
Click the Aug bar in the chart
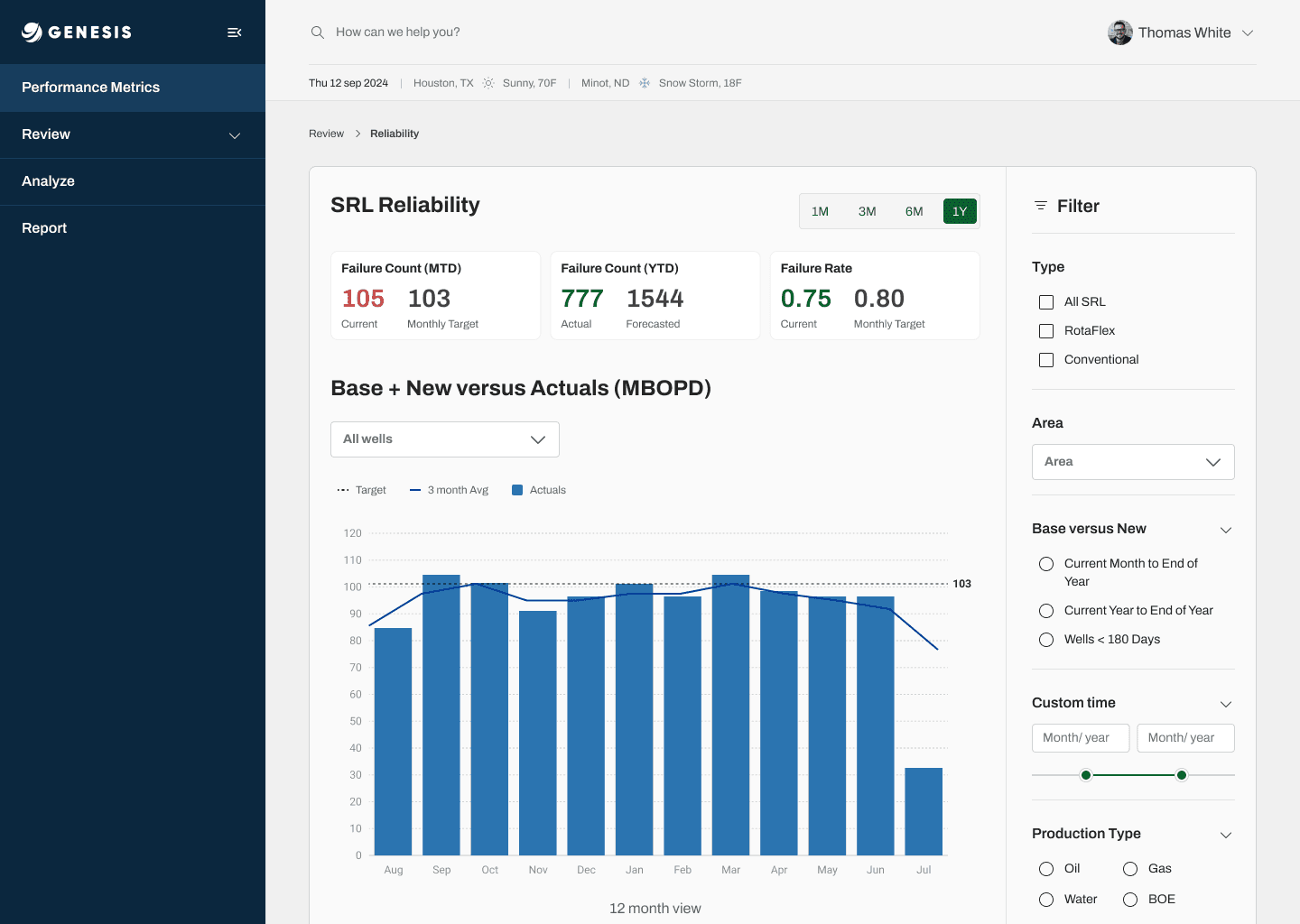click(393, 742)
